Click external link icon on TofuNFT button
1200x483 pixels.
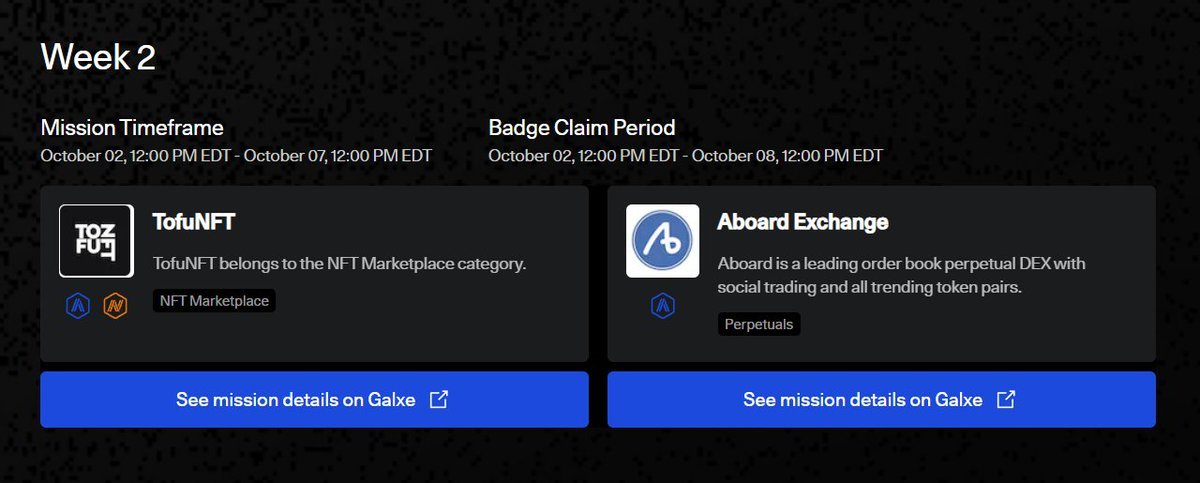(x=439, y=400)
